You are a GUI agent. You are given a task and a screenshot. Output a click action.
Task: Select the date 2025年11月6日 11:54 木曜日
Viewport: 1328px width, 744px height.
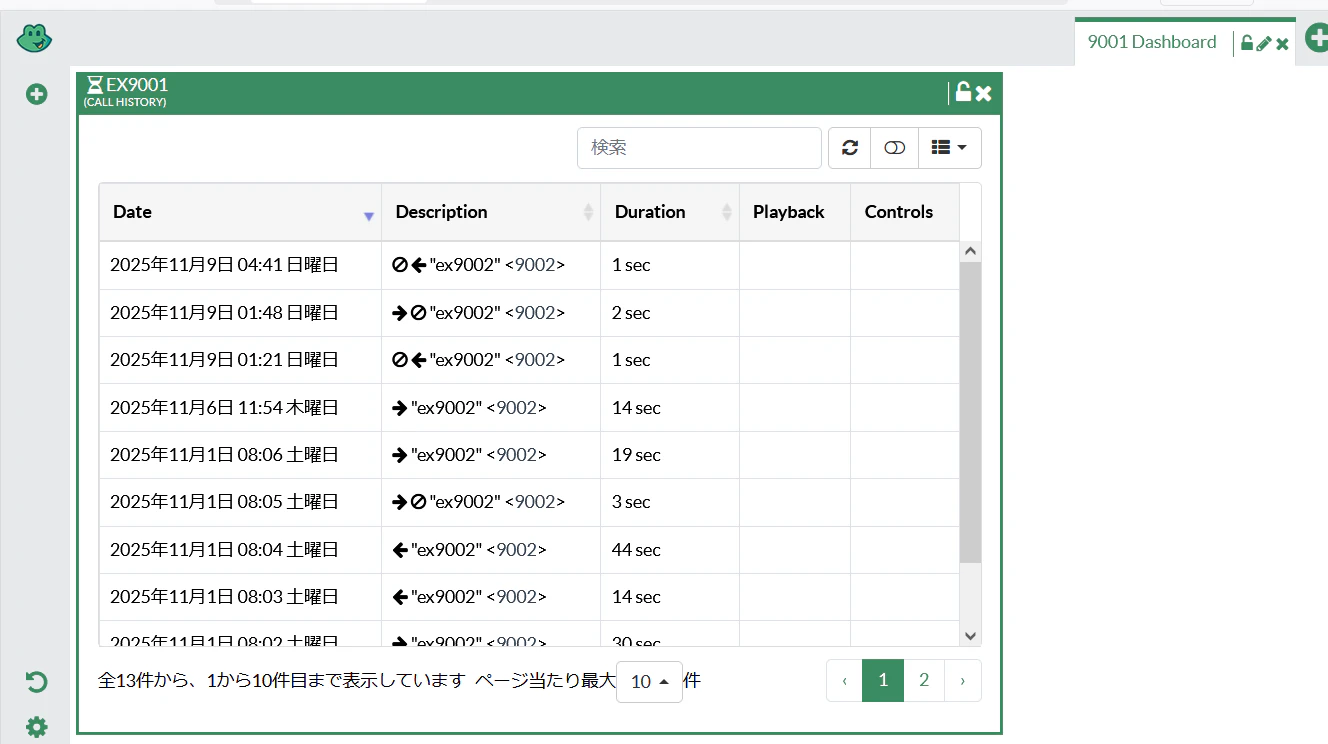coord(224,408)
